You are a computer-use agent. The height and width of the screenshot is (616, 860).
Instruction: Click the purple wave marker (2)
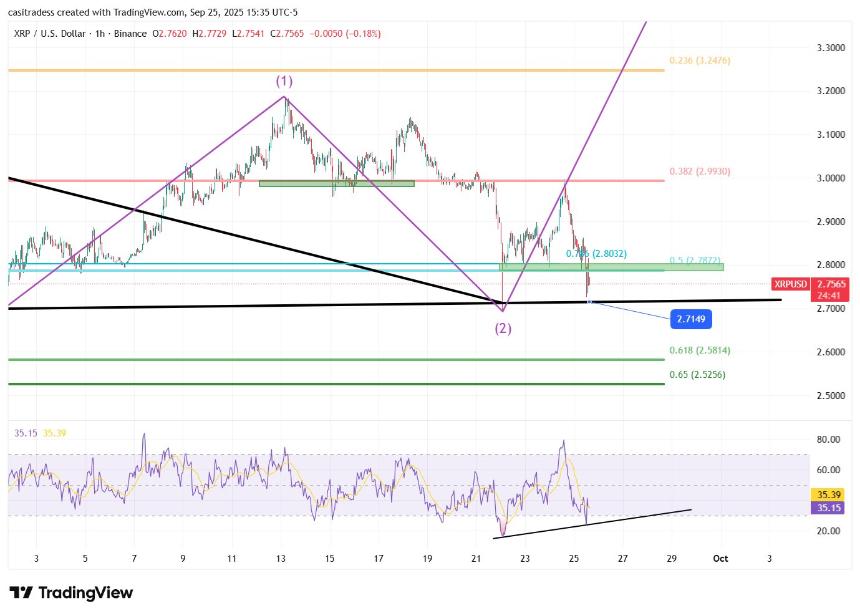(502, 327)
